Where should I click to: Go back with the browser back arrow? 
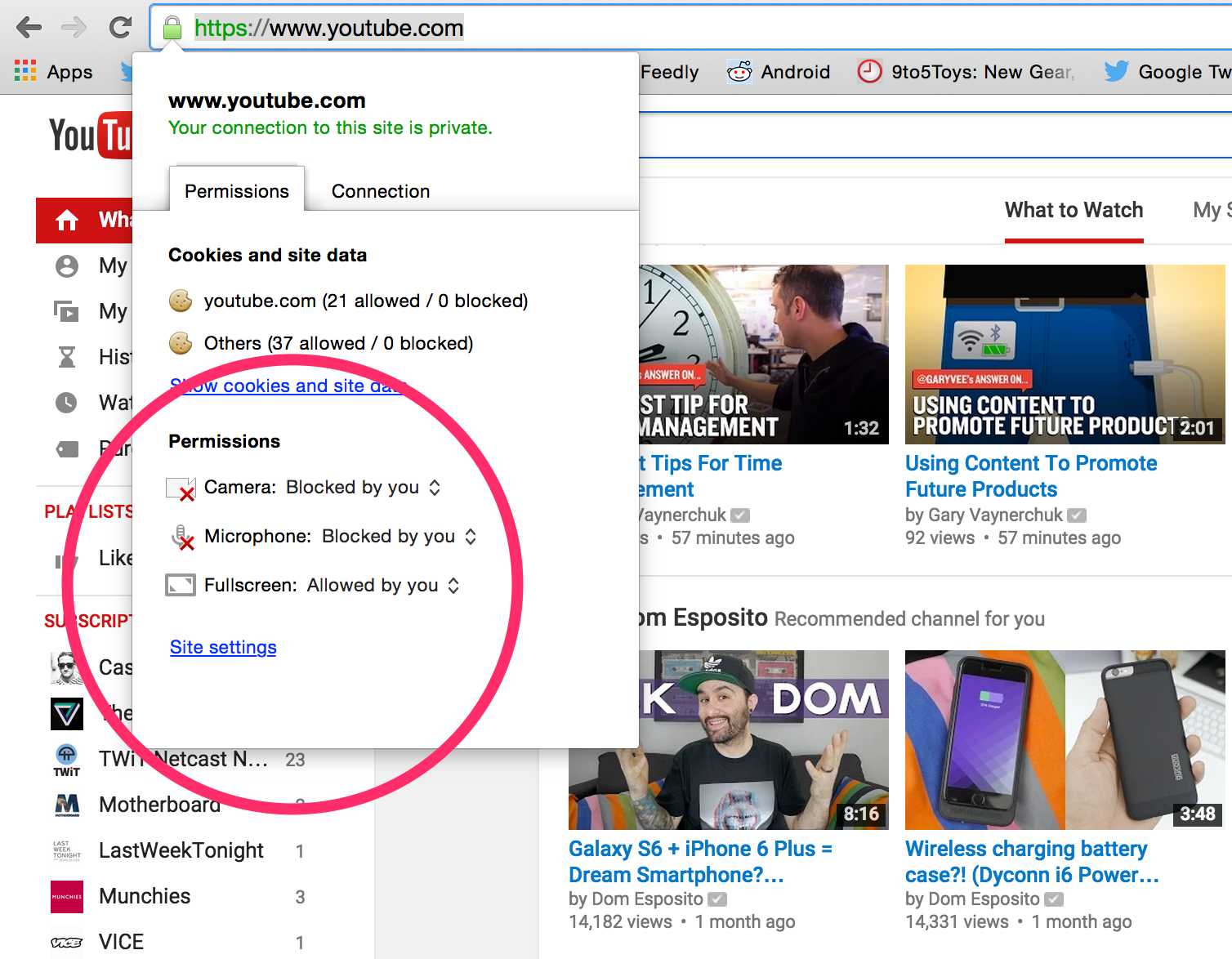29,28
